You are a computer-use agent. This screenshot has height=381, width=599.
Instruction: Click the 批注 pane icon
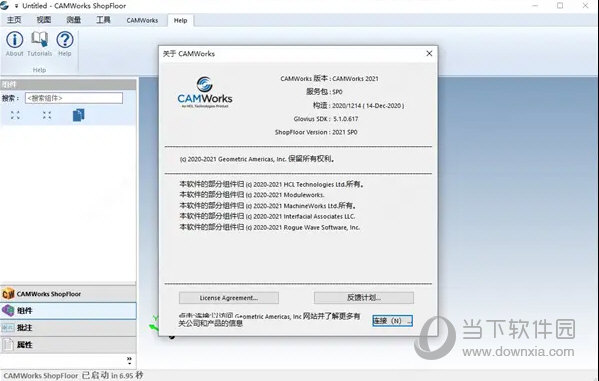(8, 327)
